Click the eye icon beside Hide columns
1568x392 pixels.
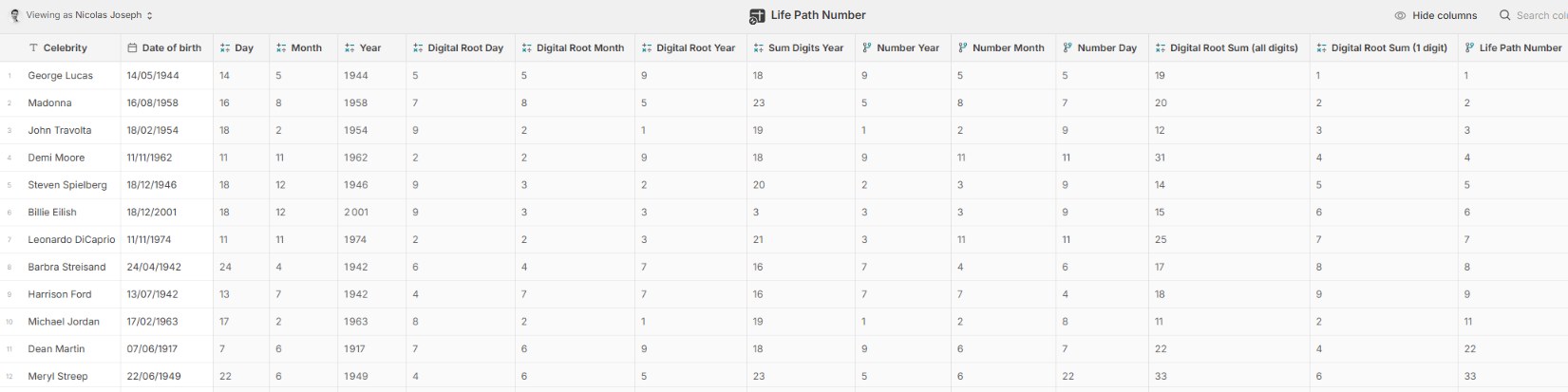point(1400,15)
